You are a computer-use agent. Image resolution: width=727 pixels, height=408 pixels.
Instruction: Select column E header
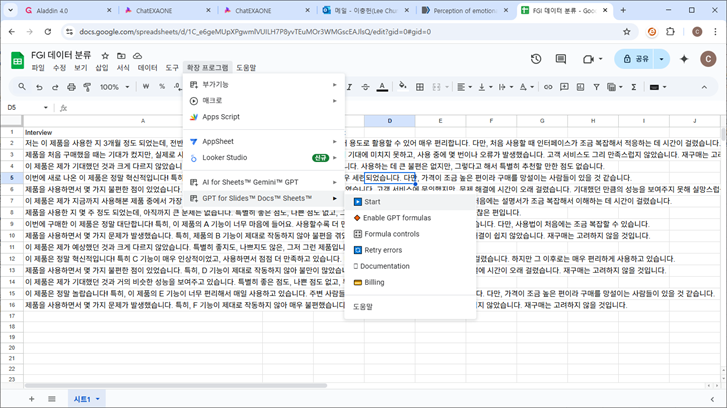click(440, 121)
